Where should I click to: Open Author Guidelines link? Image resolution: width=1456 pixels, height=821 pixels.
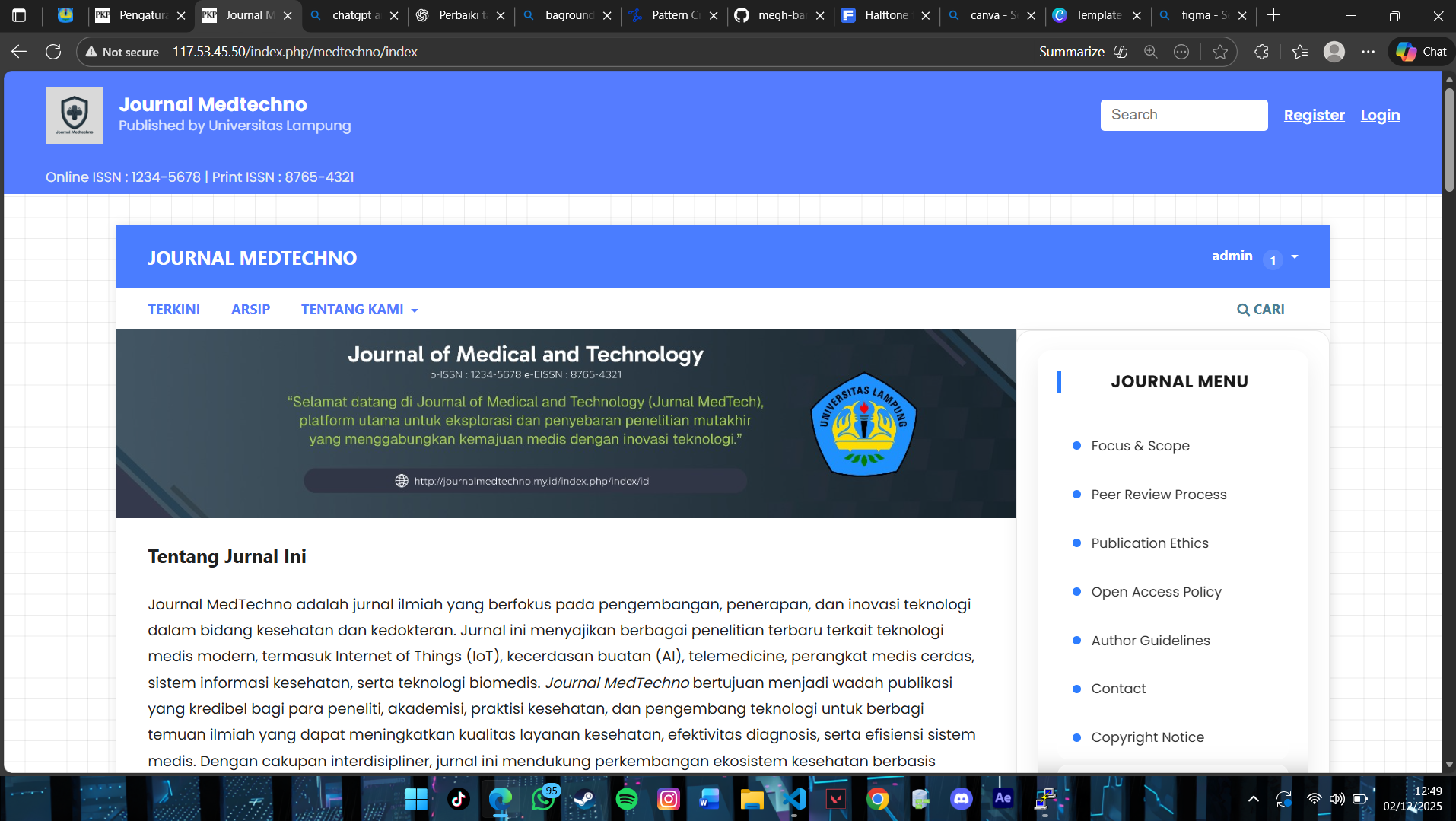click(x=1150, y=641)
